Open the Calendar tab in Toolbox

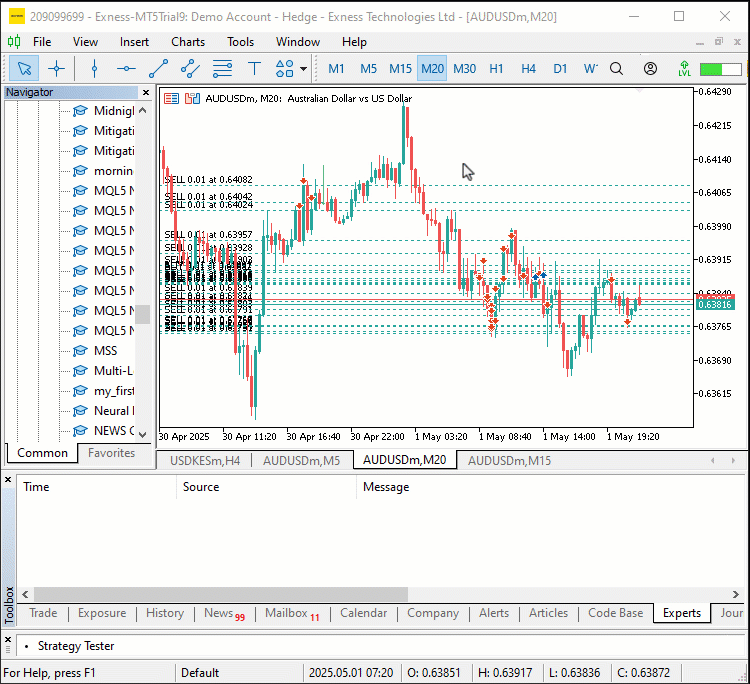click(x=364, y=613)
